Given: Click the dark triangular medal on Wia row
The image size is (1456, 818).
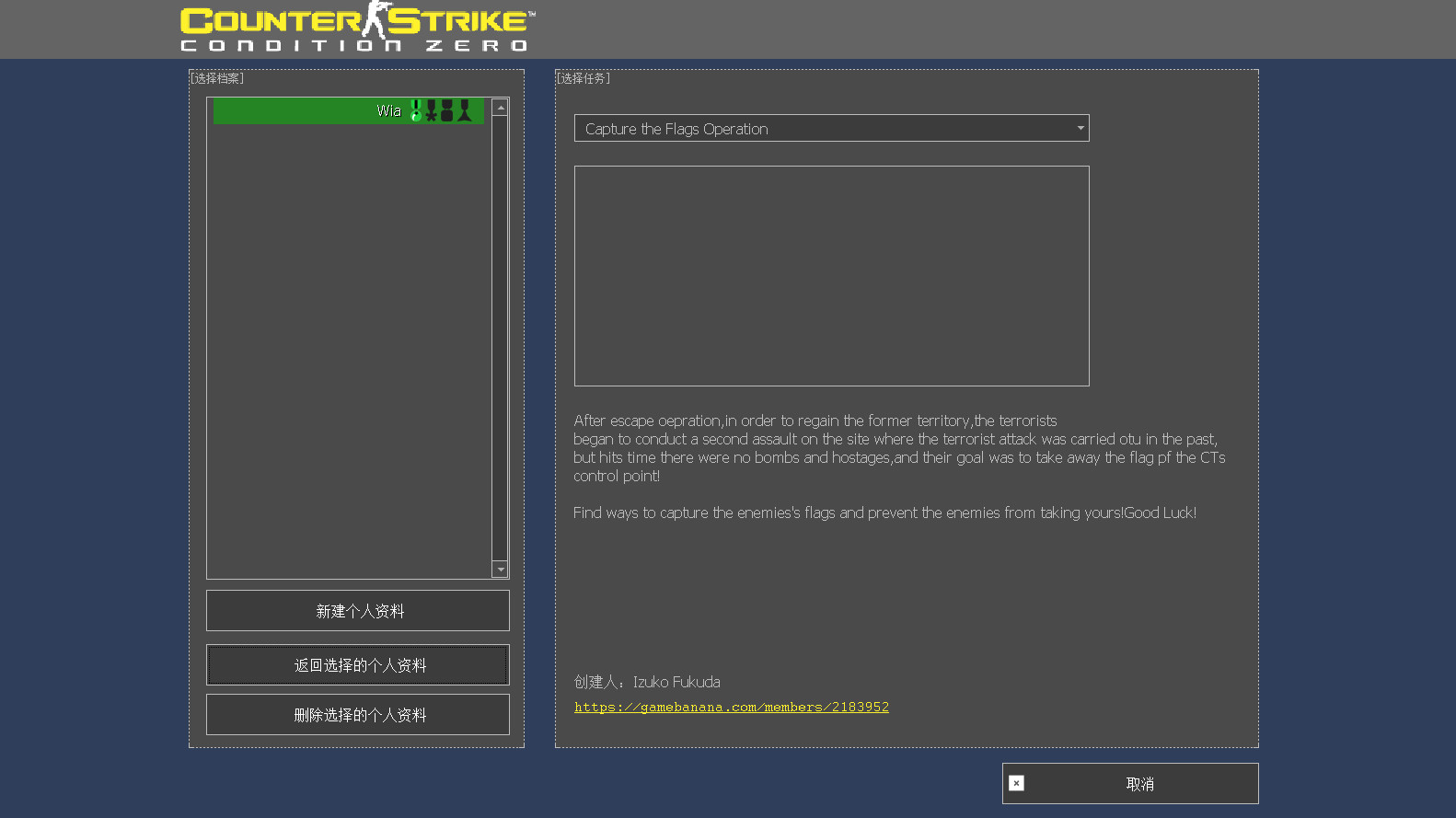Looking at the screenshot, I should click(x=464, y=111).
